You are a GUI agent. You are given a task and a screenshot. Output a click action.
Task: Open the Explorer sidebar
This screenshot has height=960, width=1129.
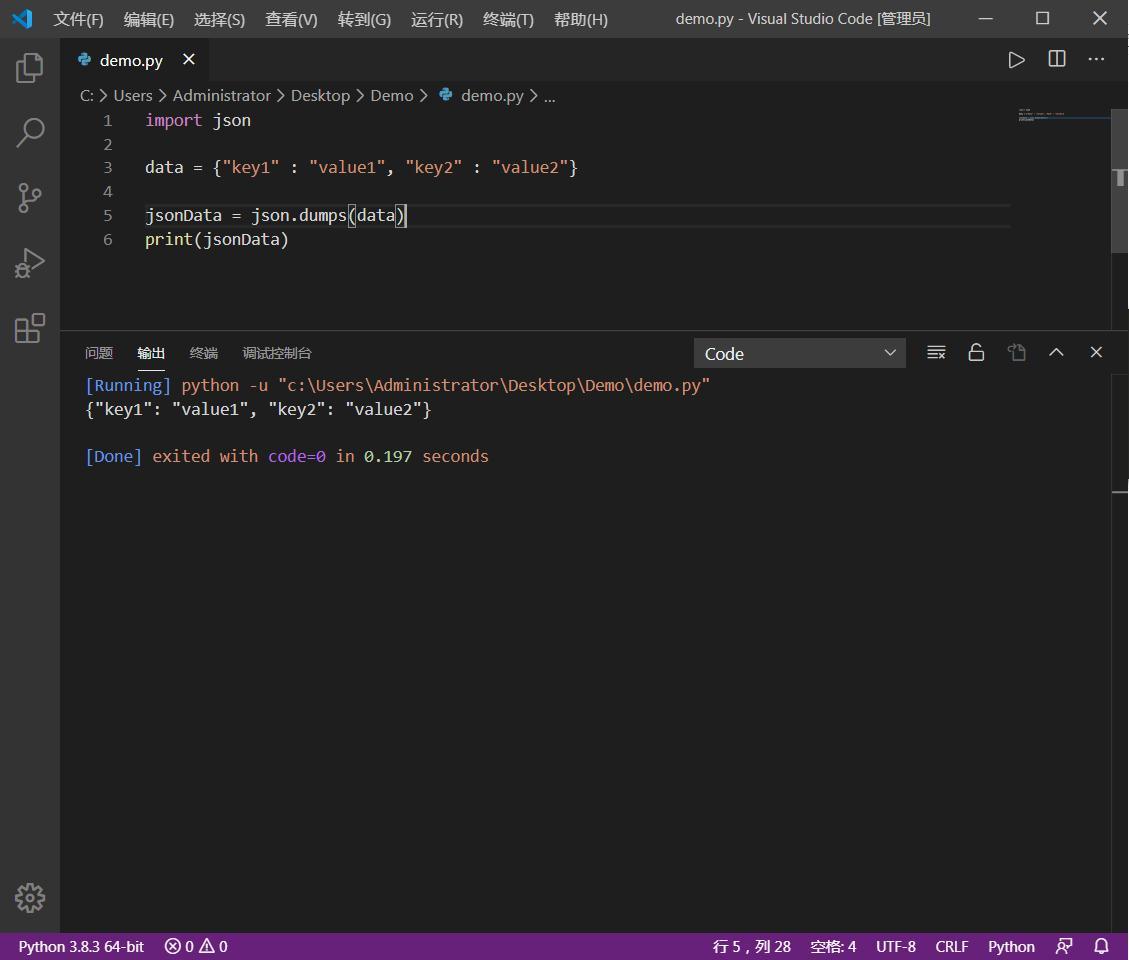(29, 66)
